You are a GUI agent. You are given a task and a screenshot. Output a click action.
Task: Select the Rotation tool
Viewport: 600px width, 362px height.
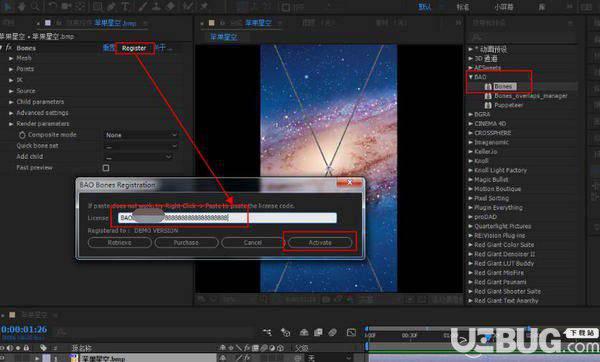point(52,6)
